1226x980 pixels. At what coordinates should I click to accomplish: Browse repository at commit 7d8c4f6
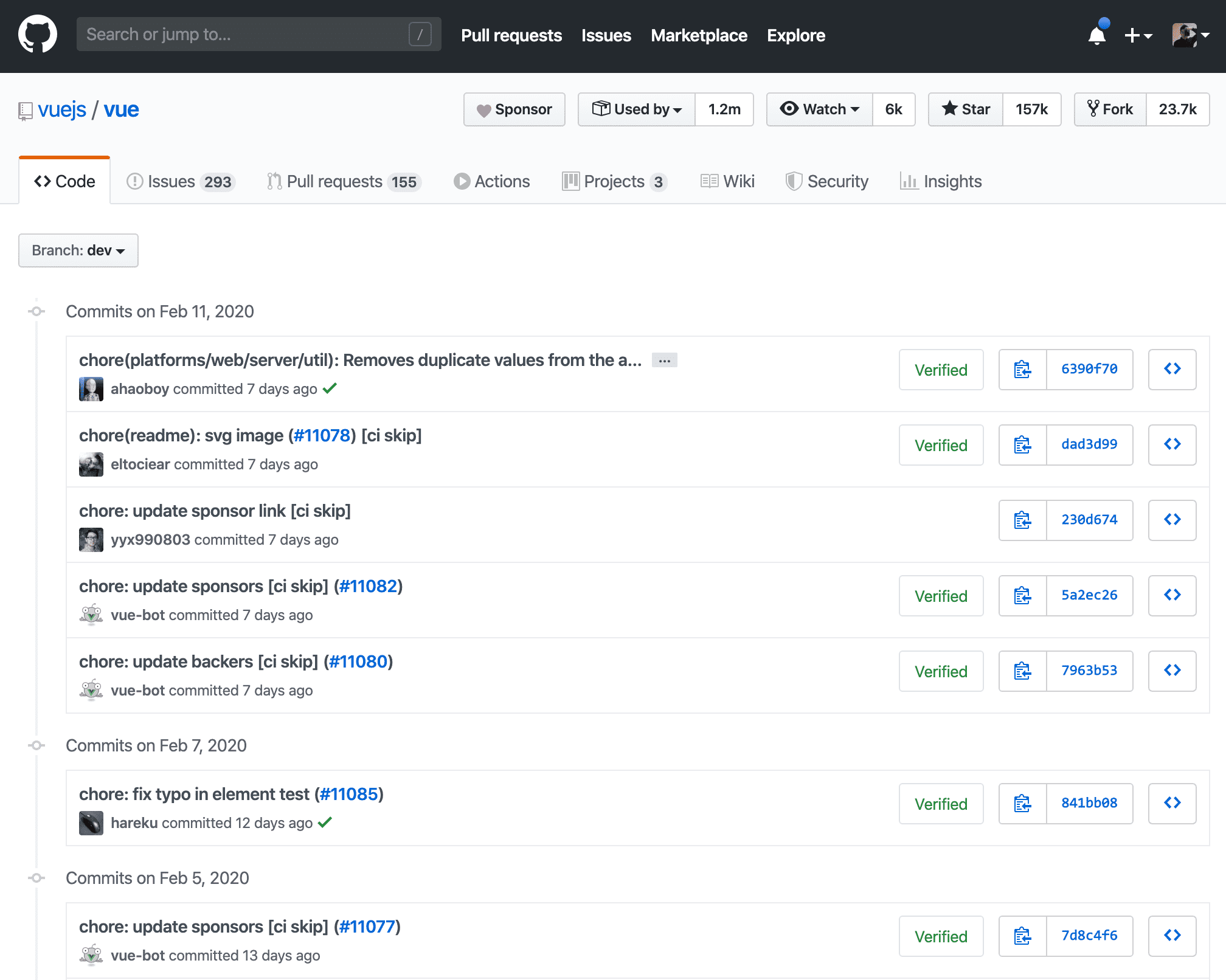tap(1172, 936)
